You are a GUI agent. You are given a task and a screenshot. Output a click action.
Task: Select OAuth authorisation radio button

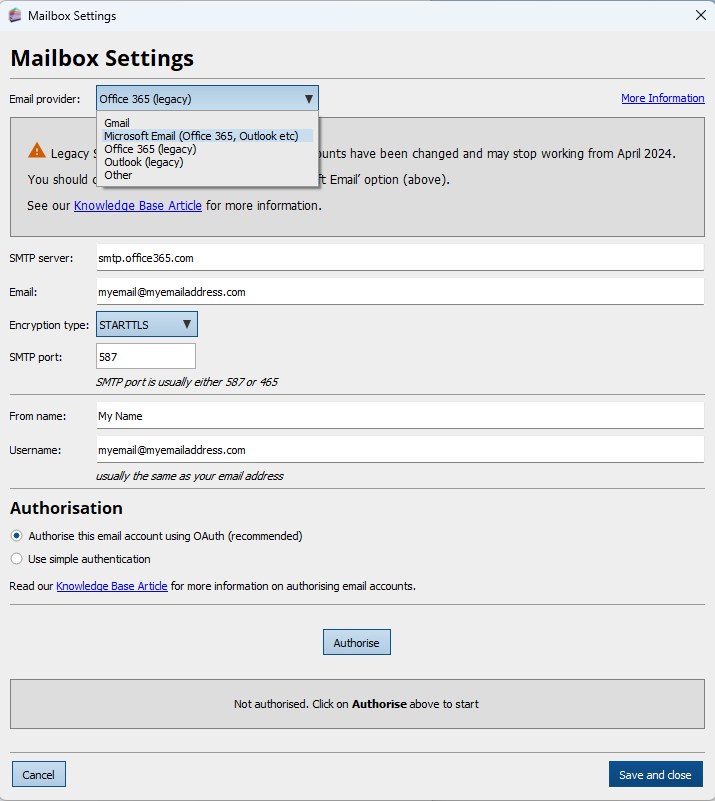point(16,536)
